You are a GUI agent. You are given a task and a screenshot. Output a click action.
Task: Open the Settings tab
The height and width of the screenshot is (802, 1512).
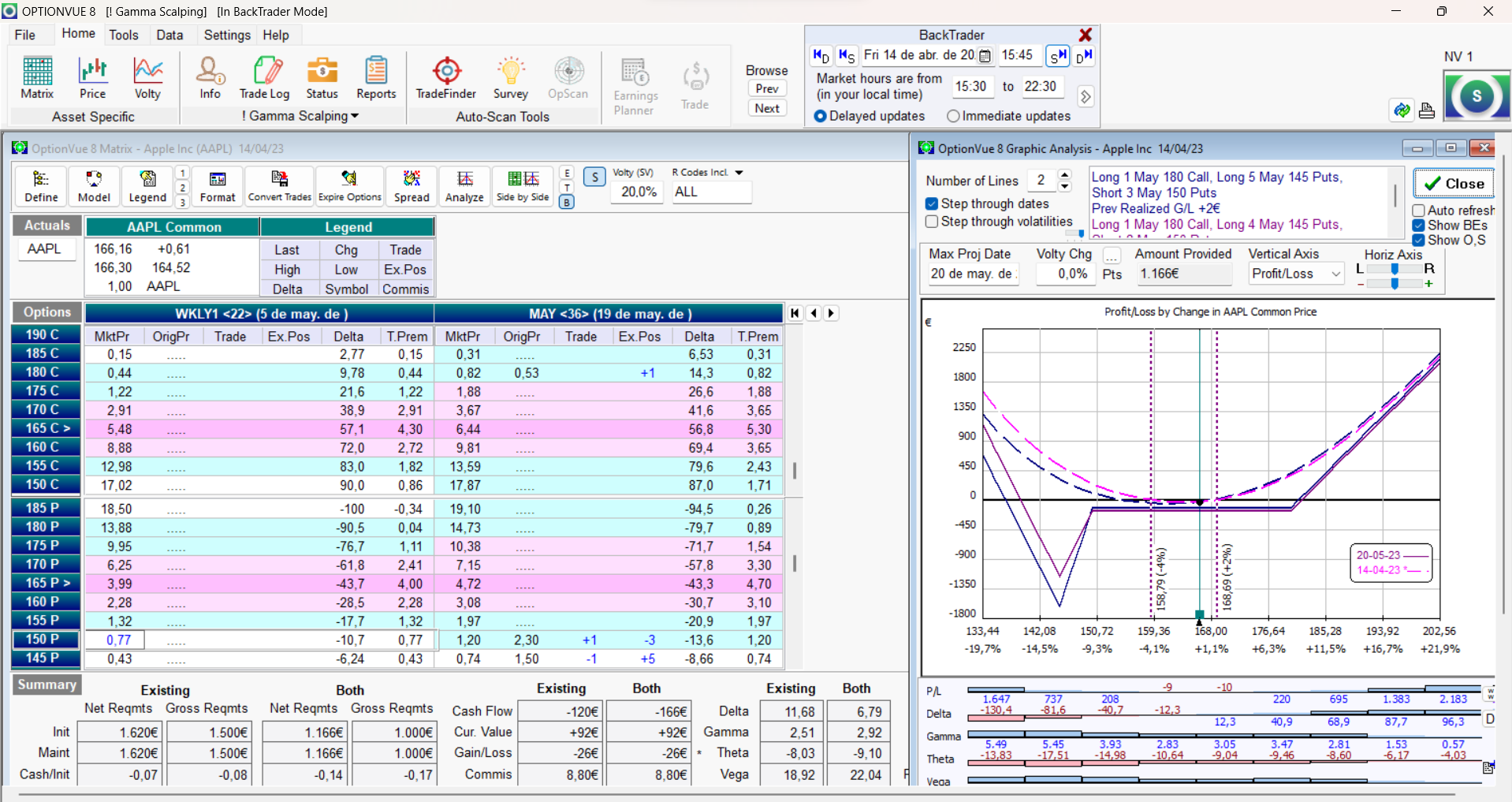(x=227, y=35)
